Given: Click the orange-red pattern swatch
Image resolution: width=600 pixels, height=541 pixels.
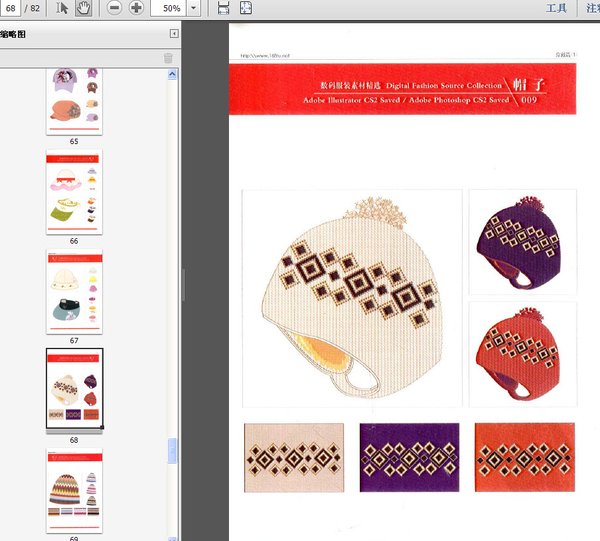Looking at the screenshot, I should (x=525, y=458).
